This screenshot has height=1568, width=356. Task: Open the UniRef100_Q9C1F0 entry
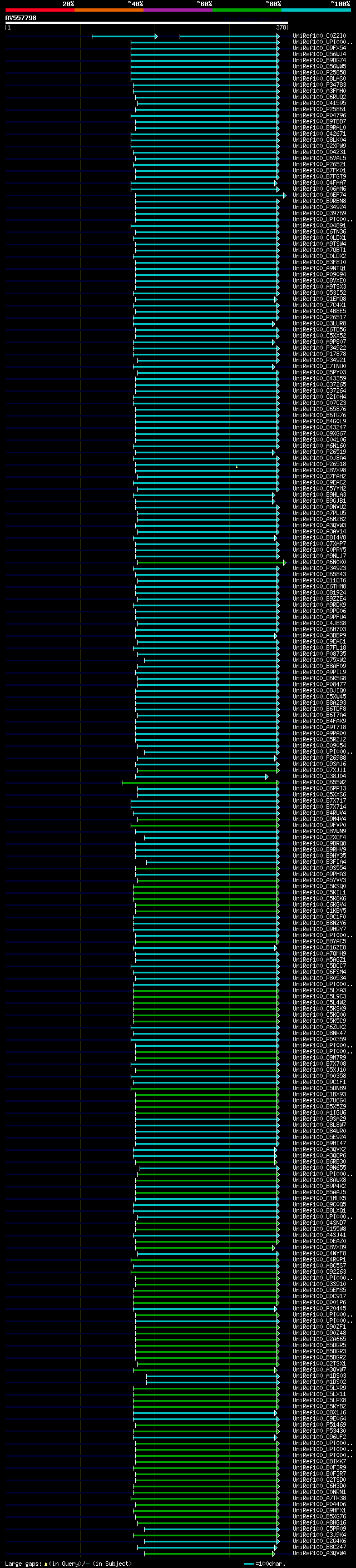pos(319,917)
